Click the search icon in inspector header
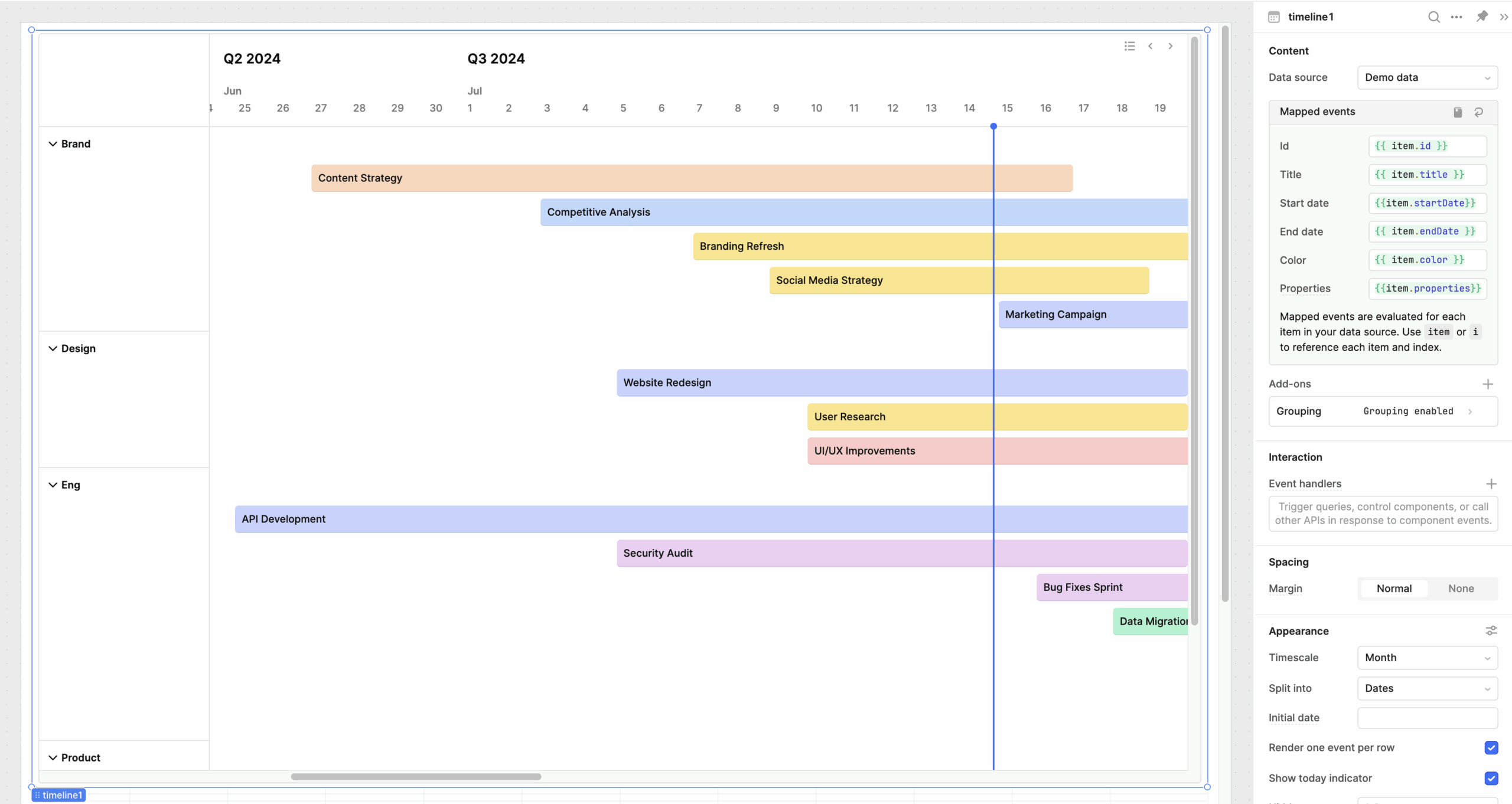The width and height of the screenshot is (1512, 804). [x=1433, y=17]
